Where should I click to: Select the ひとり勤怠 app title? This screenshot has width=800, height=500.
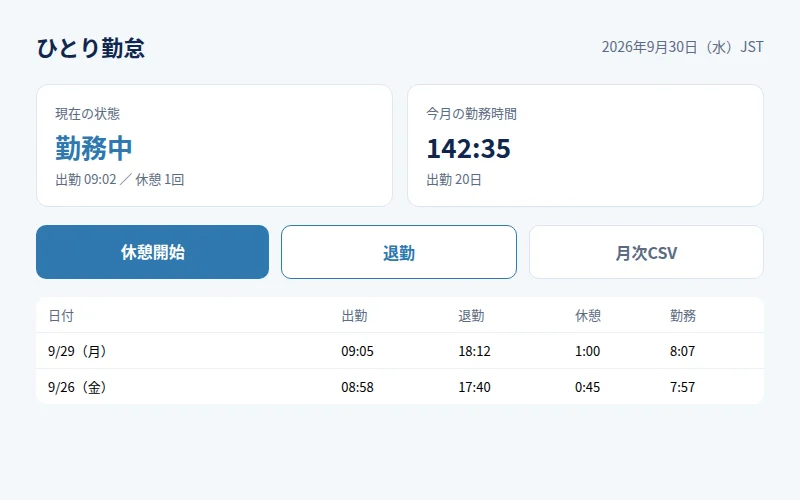click(x=91, y=48)
